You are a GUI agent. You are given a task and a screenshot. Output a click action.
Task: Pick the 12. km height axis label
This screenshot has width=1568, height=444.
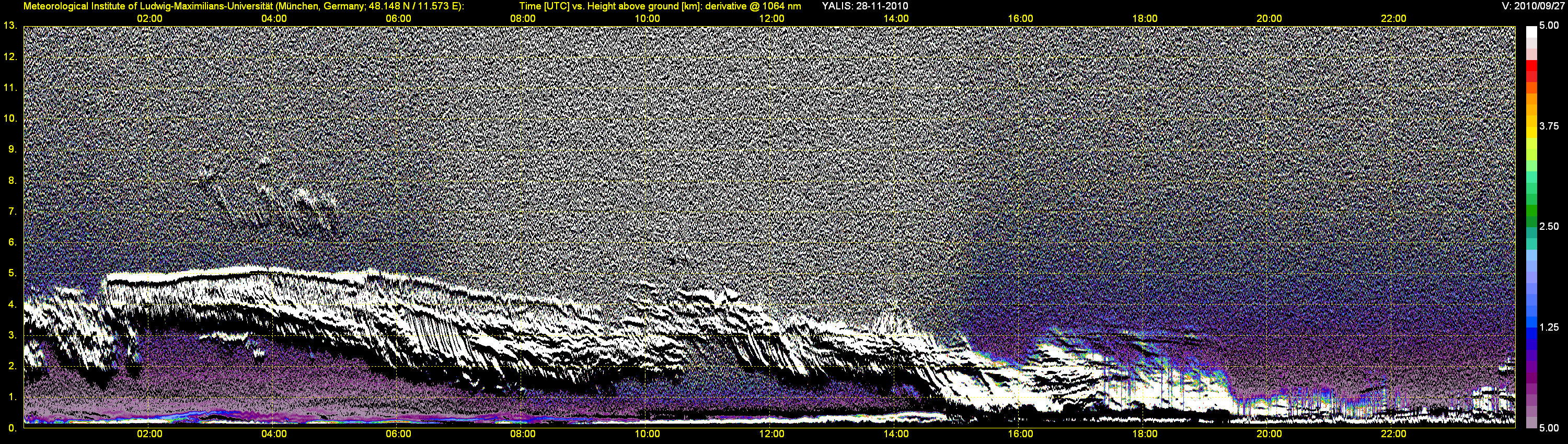point(10,56)
